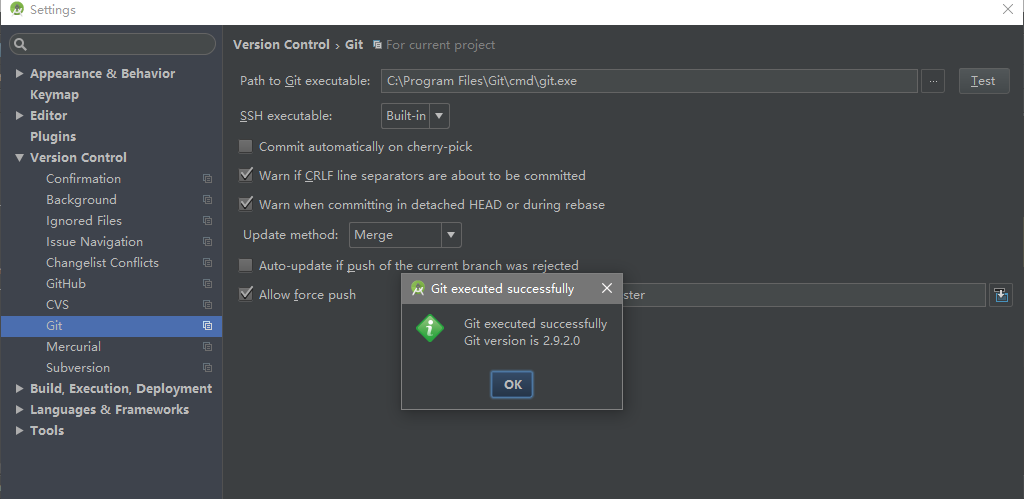
Task: Enable commit automatically on cherry-pick
Action: click(x=246, y=147)
